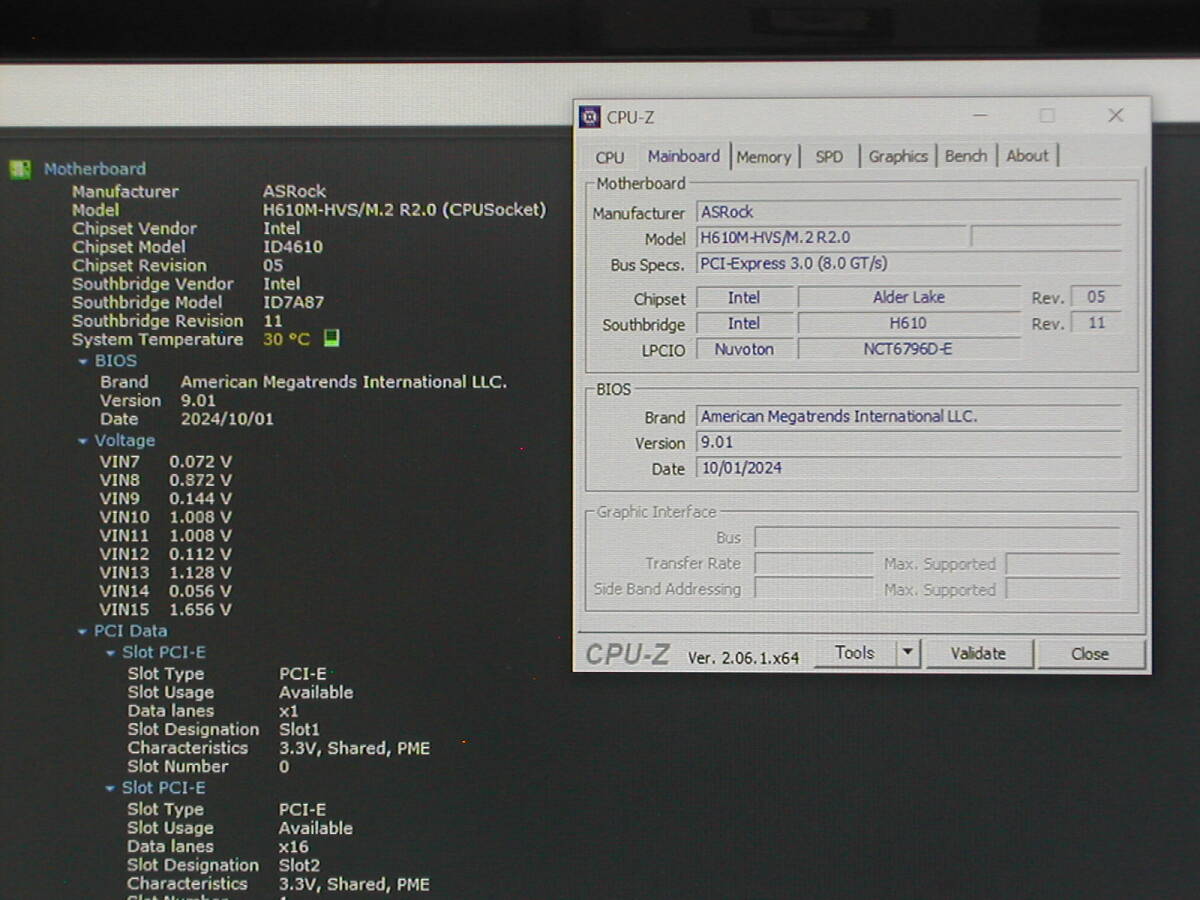Open the Bench tab in CPU-Z
Viewport: 1200px width, 900px height.
pos(966,156)
